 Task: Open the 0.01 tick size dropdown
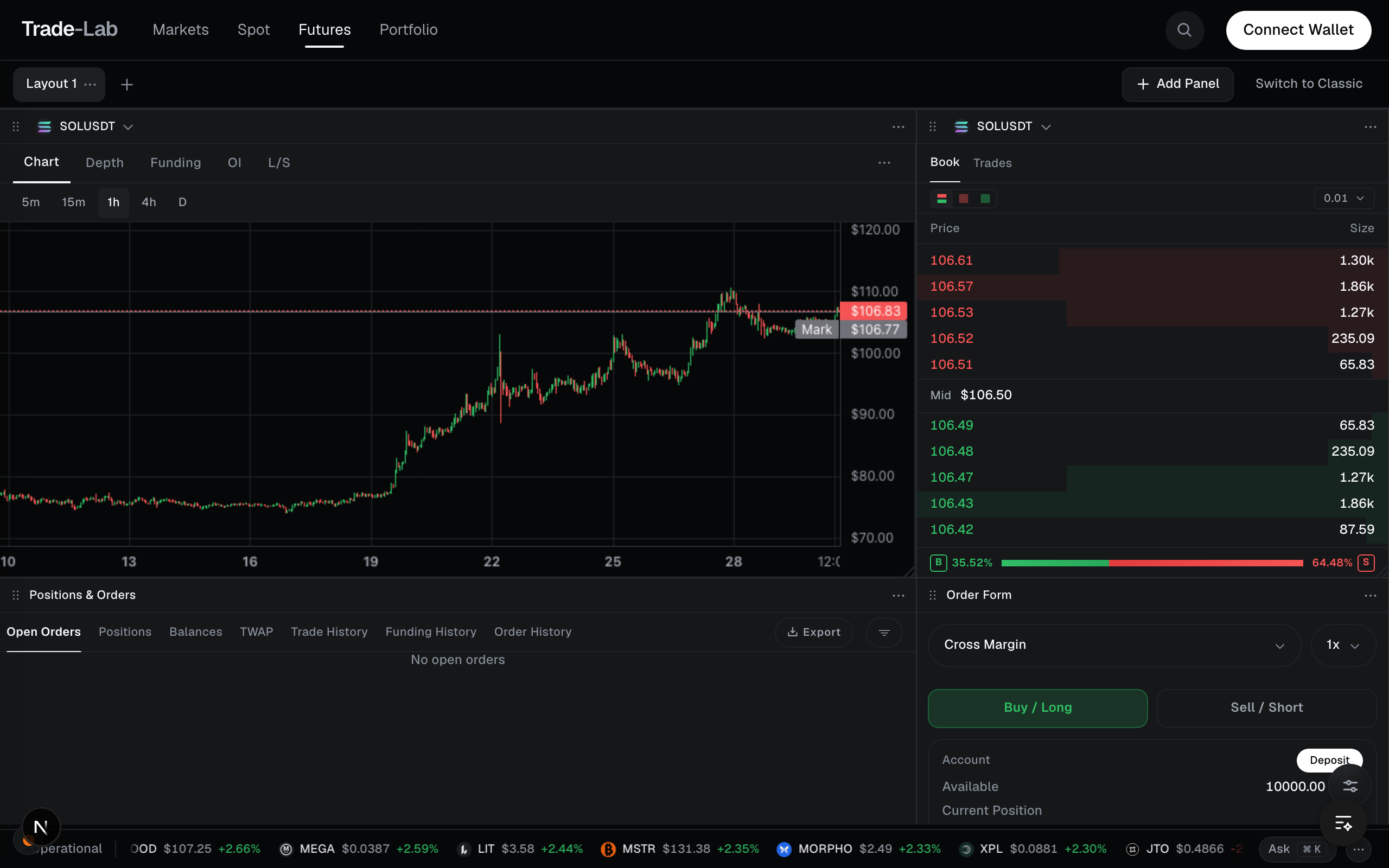[x=1343, y=198]
